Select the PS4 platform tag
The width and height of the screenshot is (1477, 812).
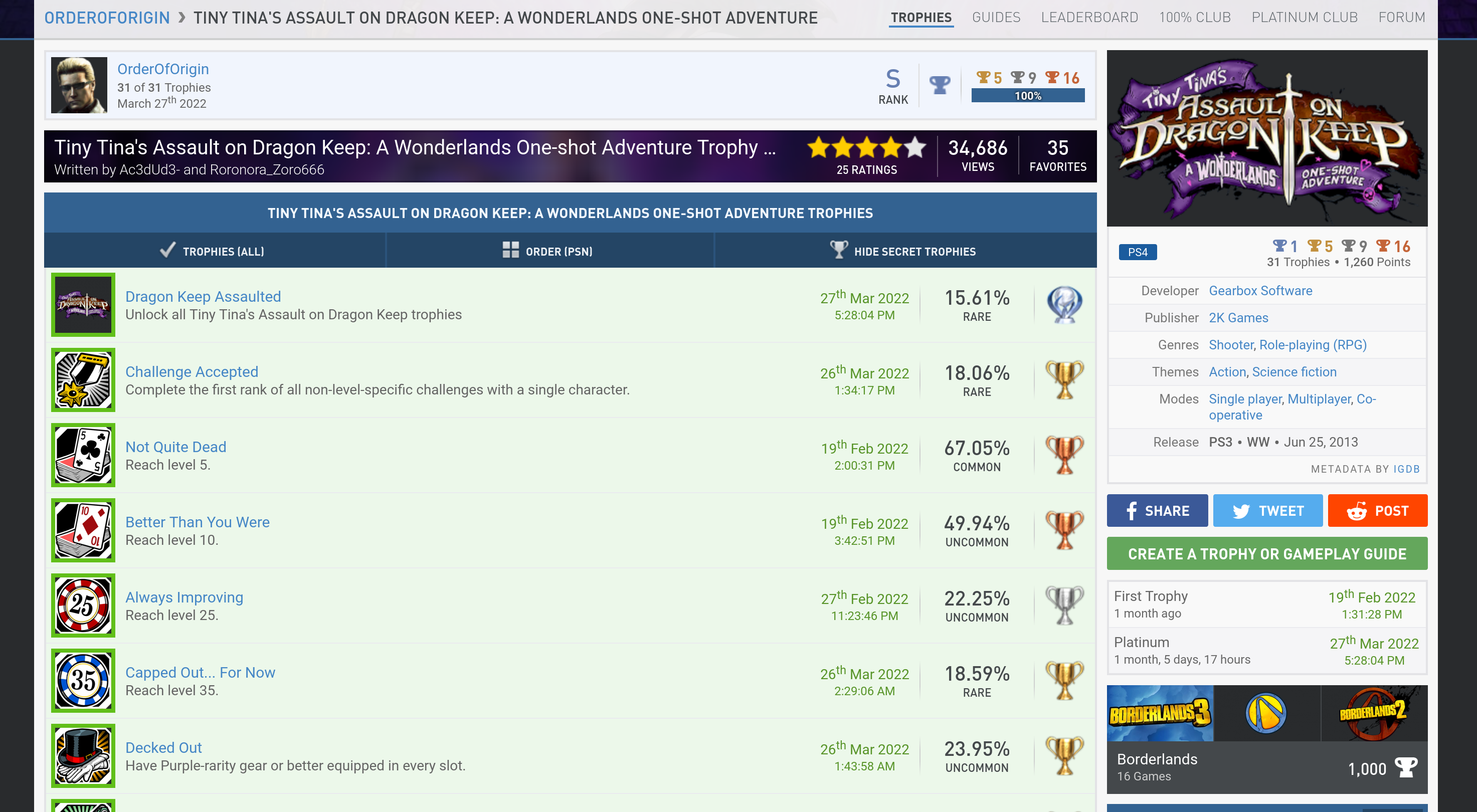(x=1138, y=252)
